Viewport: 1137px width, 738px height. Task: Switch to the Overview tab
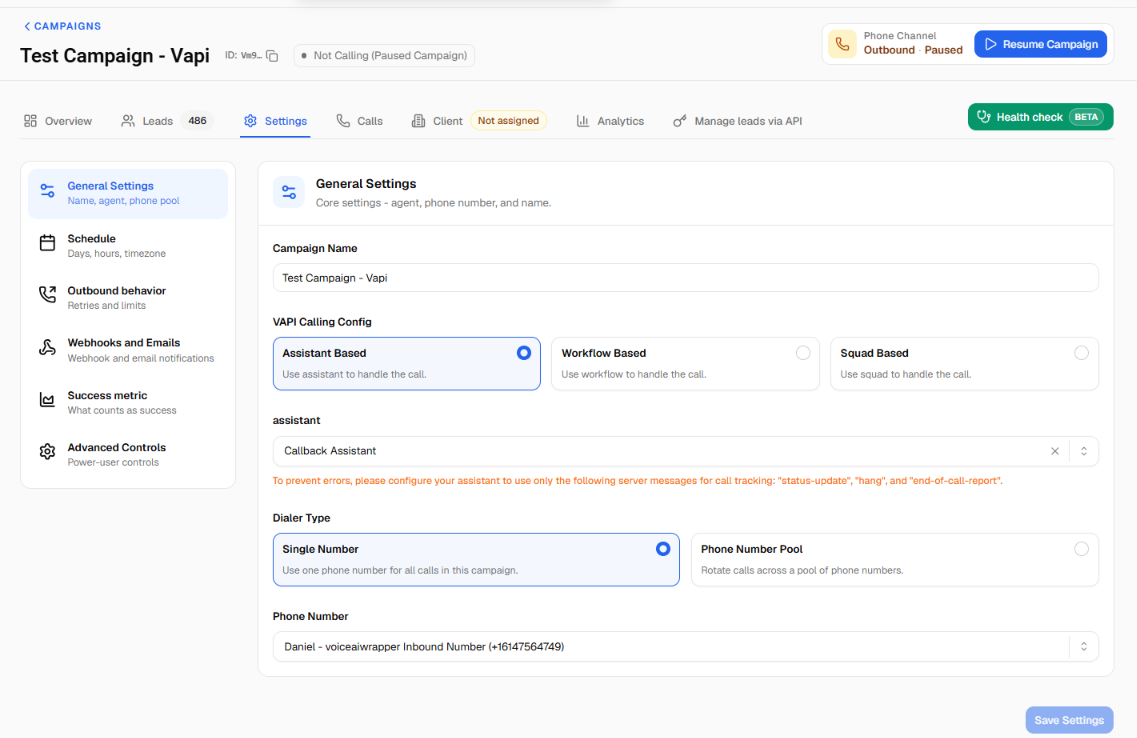58,121
